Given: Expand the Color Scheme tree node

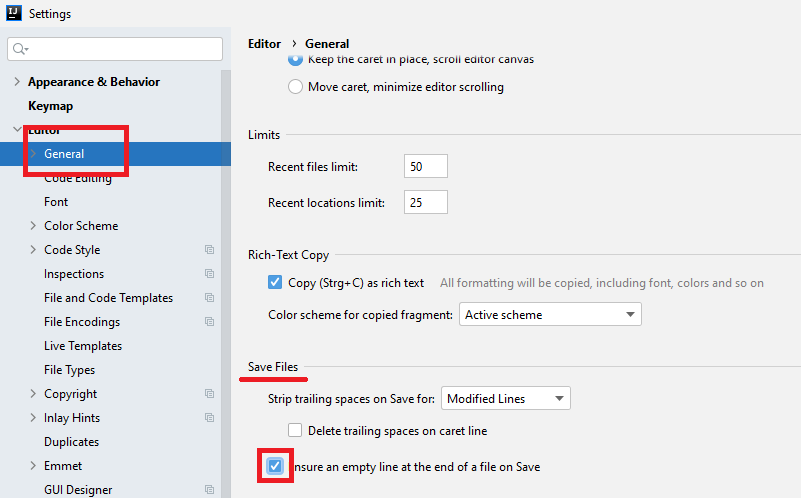Looking at the screenshot, I should [34, 226].
